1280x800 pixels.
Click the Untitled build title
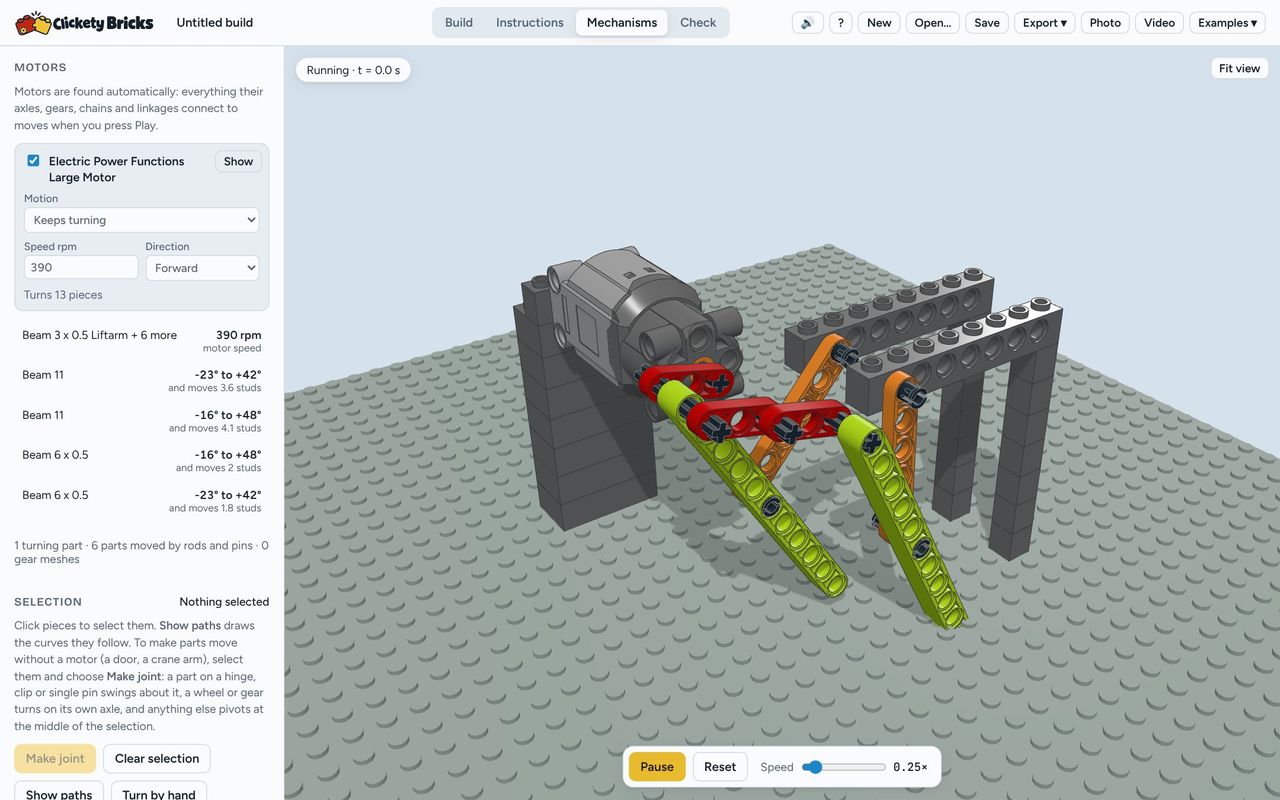(x=214, y=22)
